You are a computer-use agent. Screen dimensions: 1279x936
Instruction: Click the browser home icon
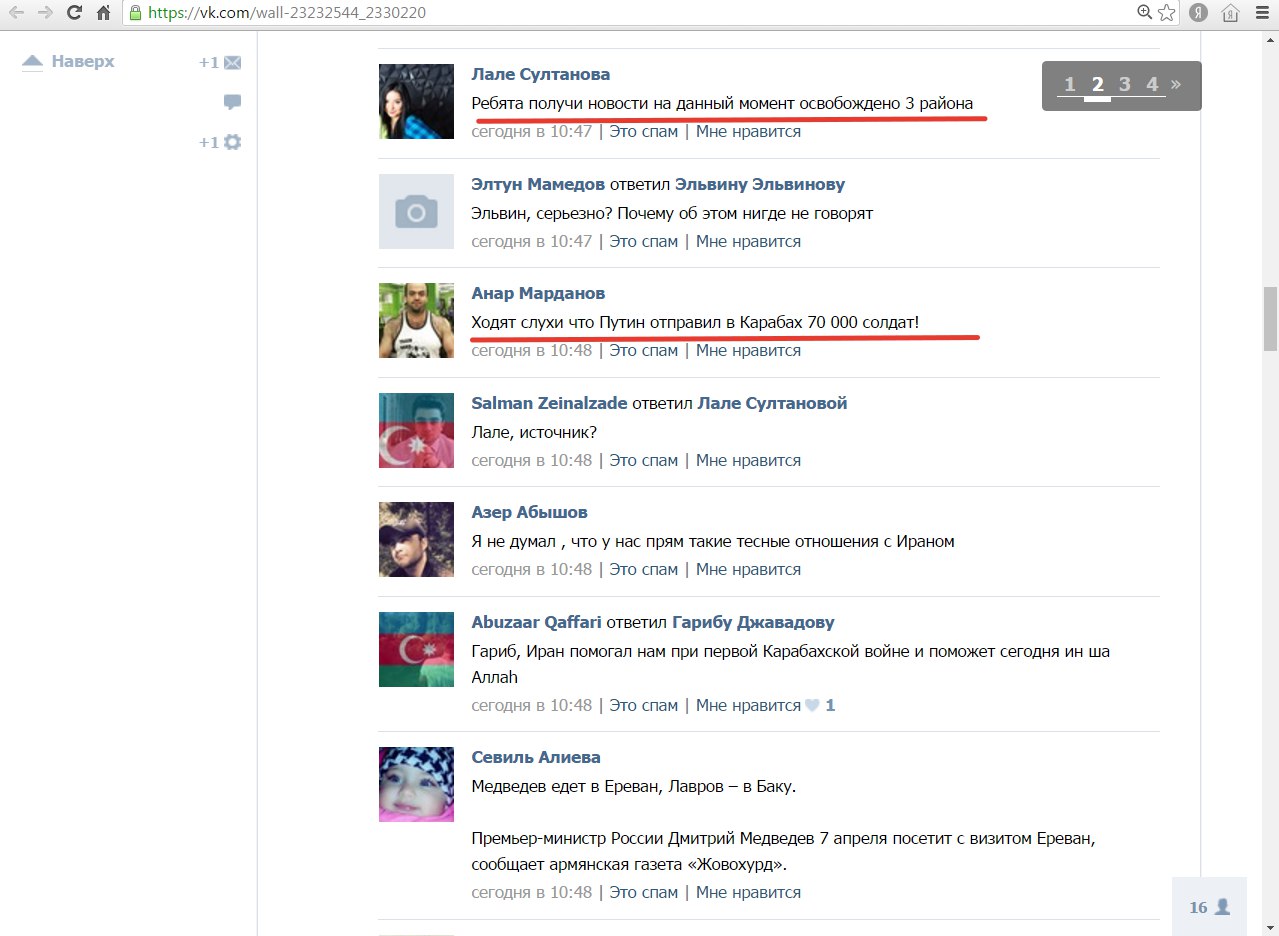click(103, 13)
